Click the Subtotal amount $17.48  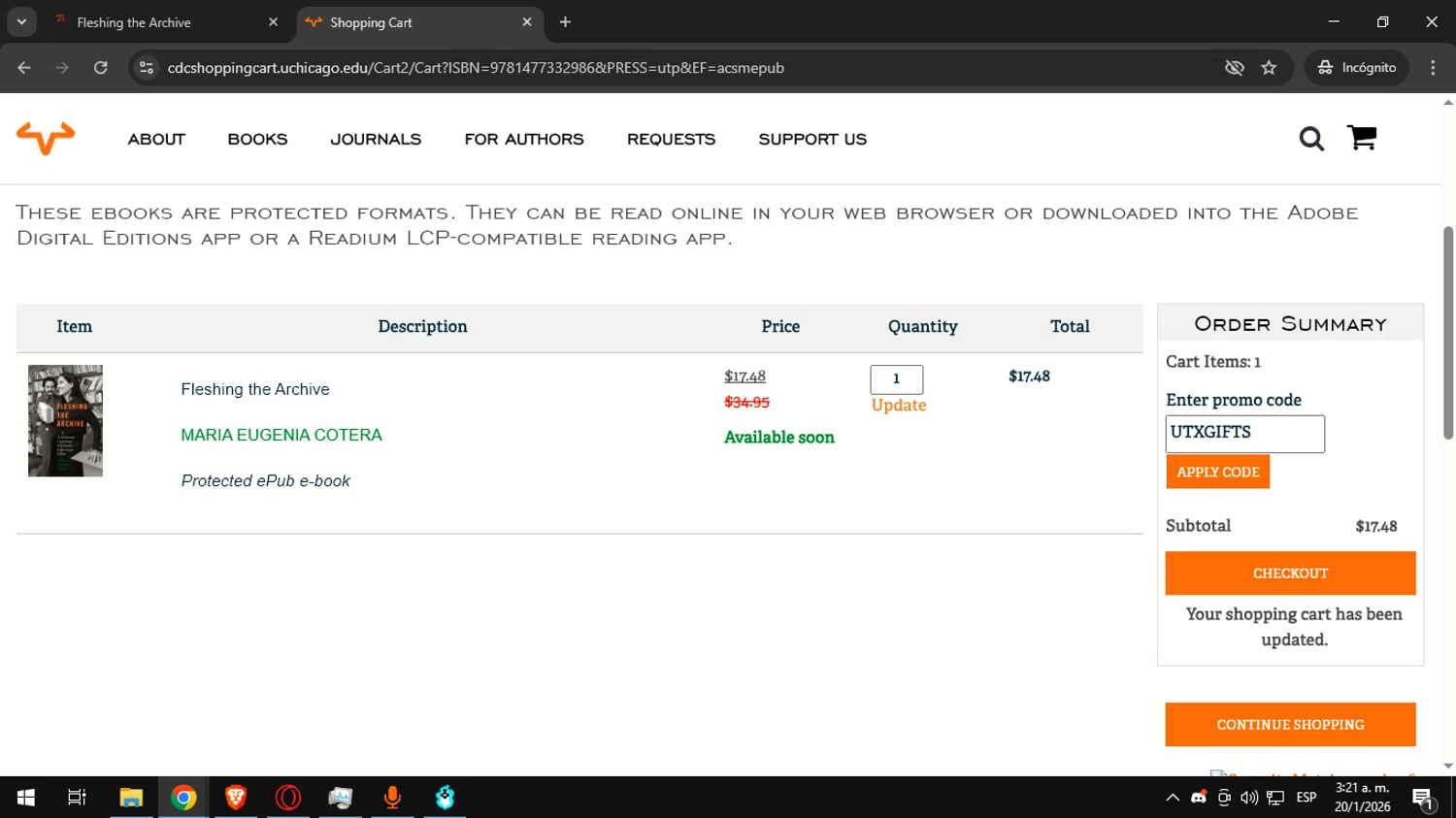pyautogui.click(x=1376, y=526)
